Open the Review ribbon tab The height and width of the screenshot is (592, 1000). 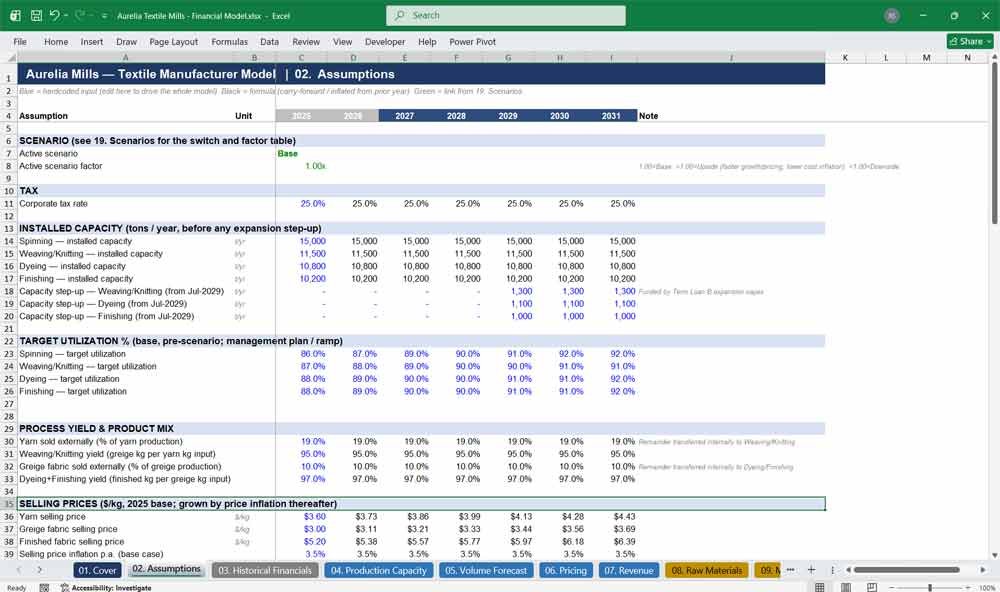(x=306, y=41)
